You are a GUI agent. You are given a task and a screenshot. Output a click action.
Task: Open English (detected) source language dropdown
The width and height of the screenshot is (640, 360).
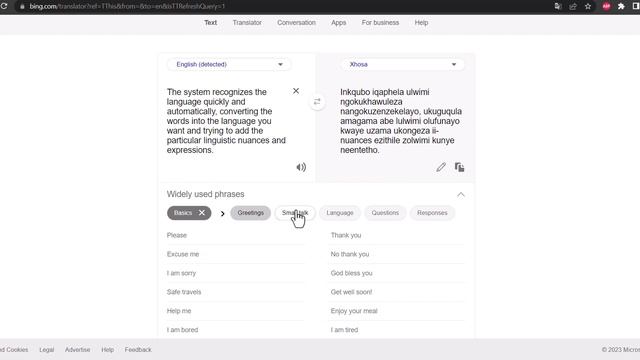click(229, 64)
